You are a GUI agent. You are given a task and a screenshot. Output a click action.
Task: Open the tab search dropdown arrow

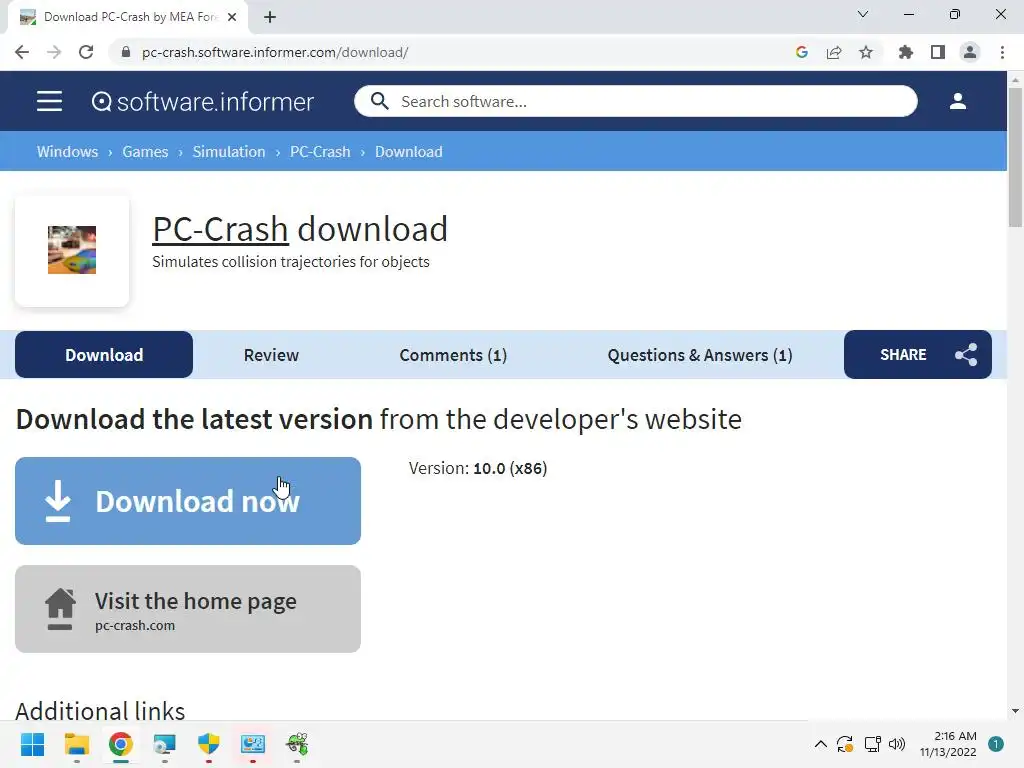pyautogui.click(x=863, y=14)
